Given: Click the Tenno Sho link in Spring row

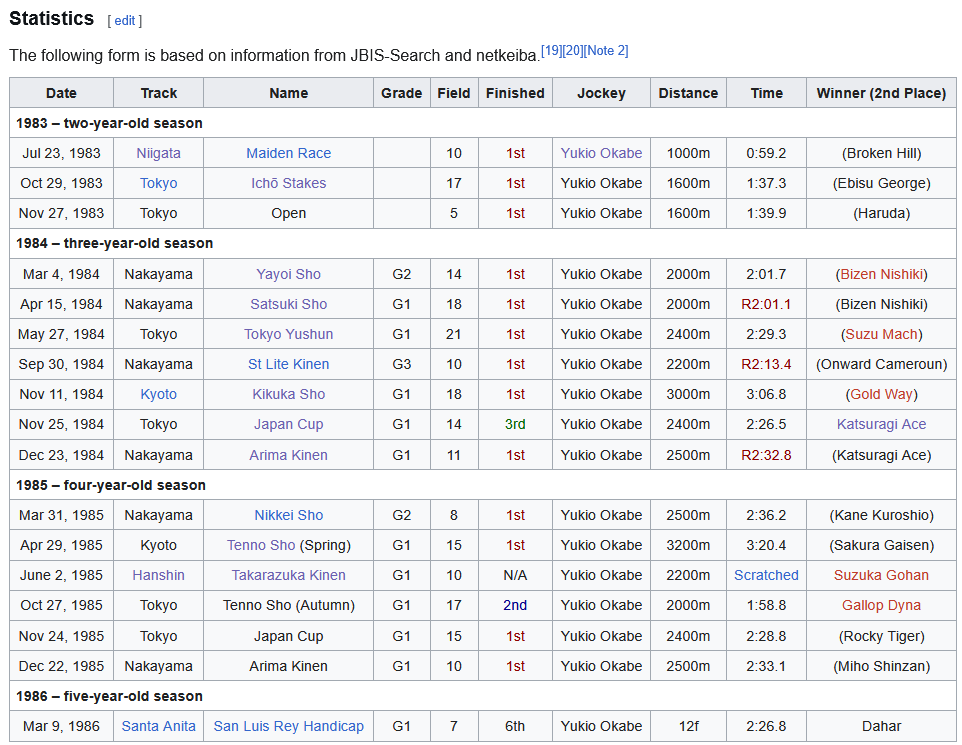Looking at the screenshot, I should 261,546.
